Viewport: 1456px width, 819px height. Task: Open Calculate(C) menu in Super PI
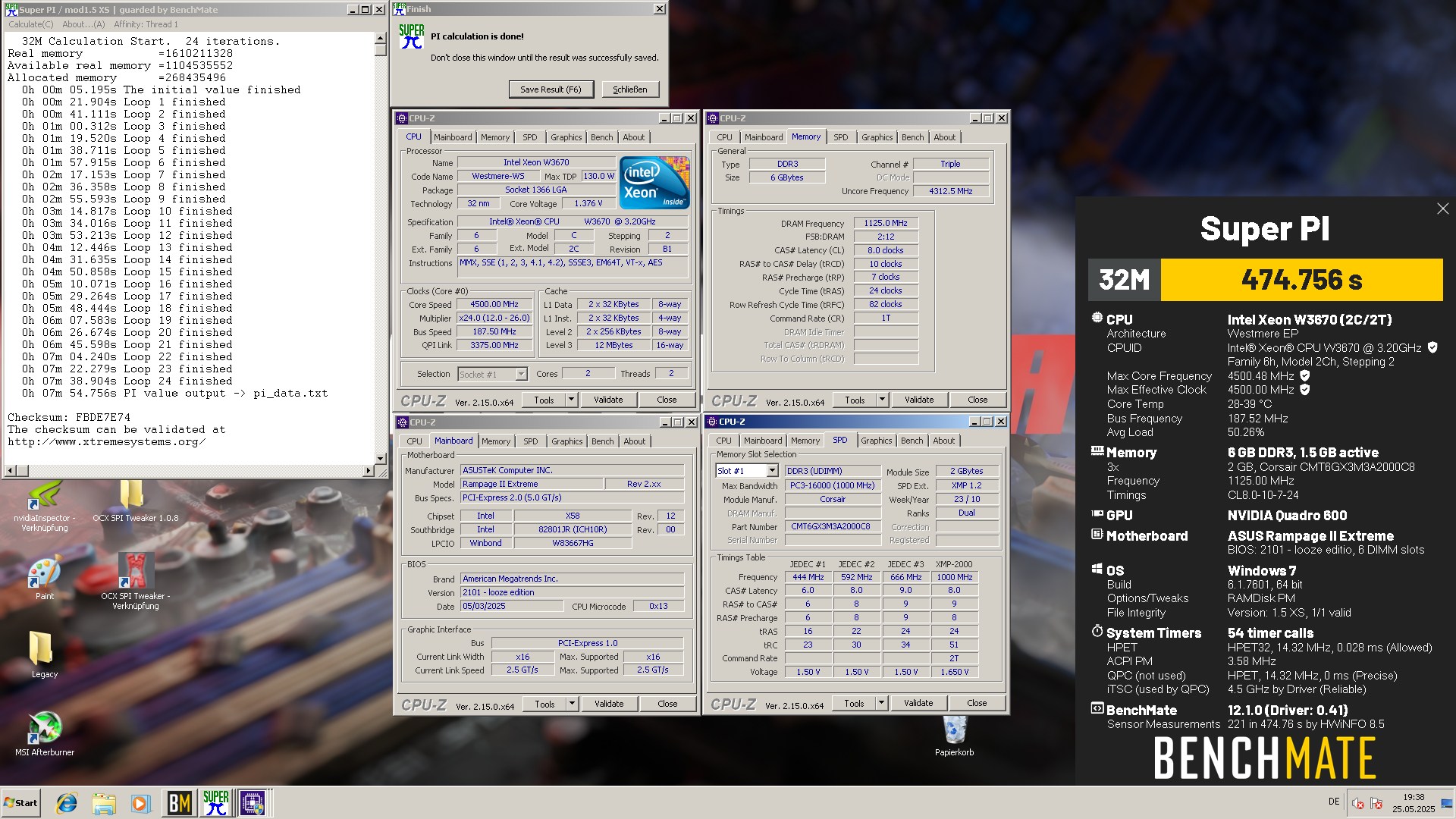[31, 24]
